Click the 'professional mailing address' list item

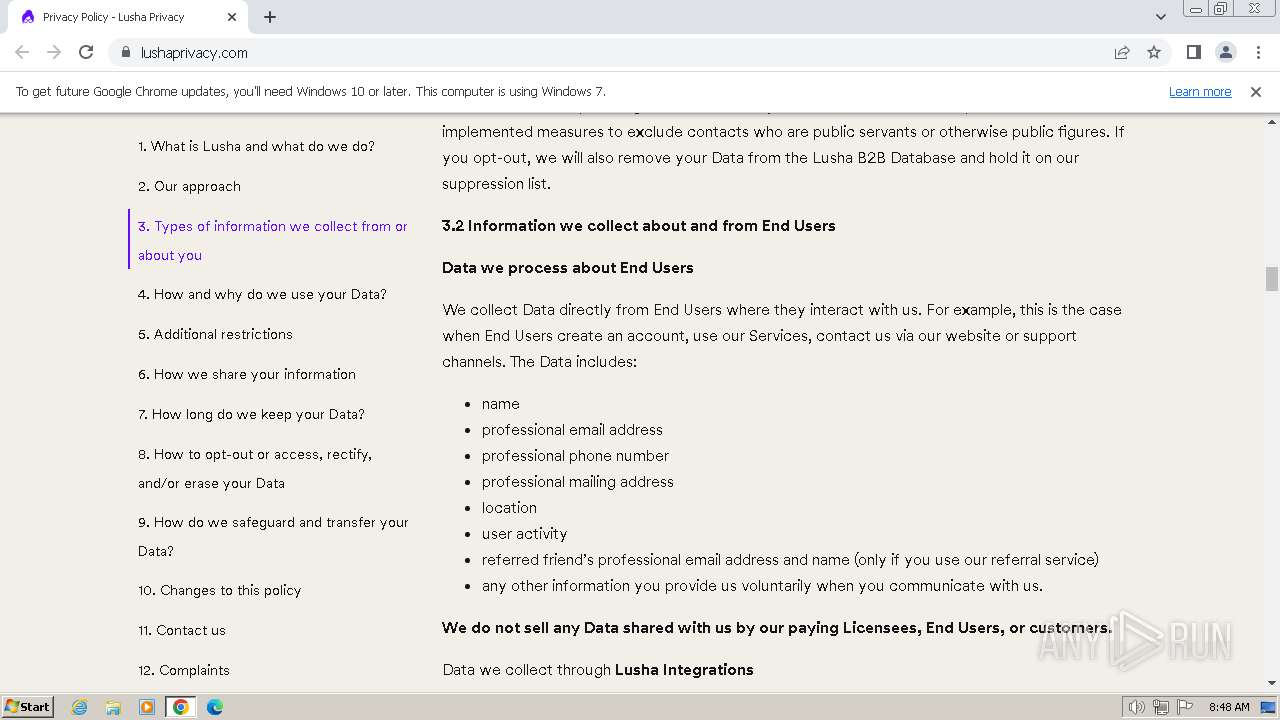pos(577,481)
